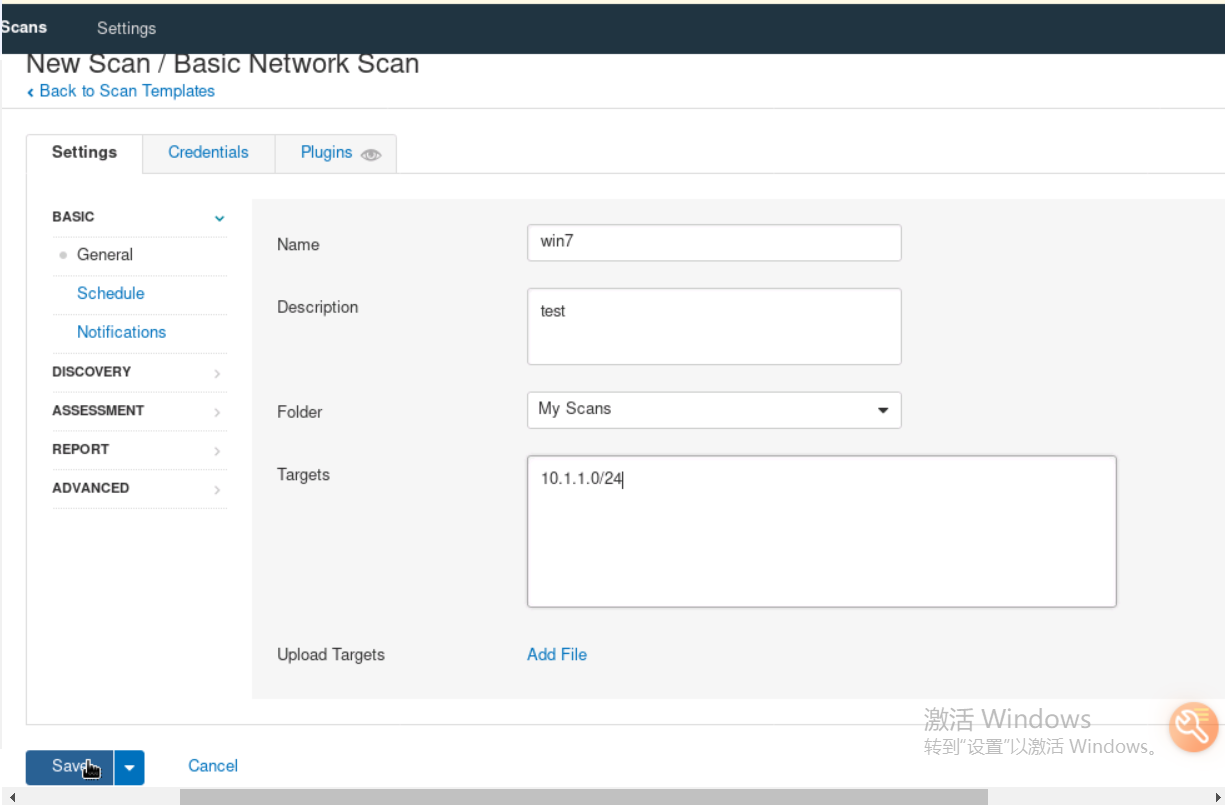Viewport: 1225px width, 805px height.
Task: Open Settings in the top navigation bar
Action: point(126,28)
